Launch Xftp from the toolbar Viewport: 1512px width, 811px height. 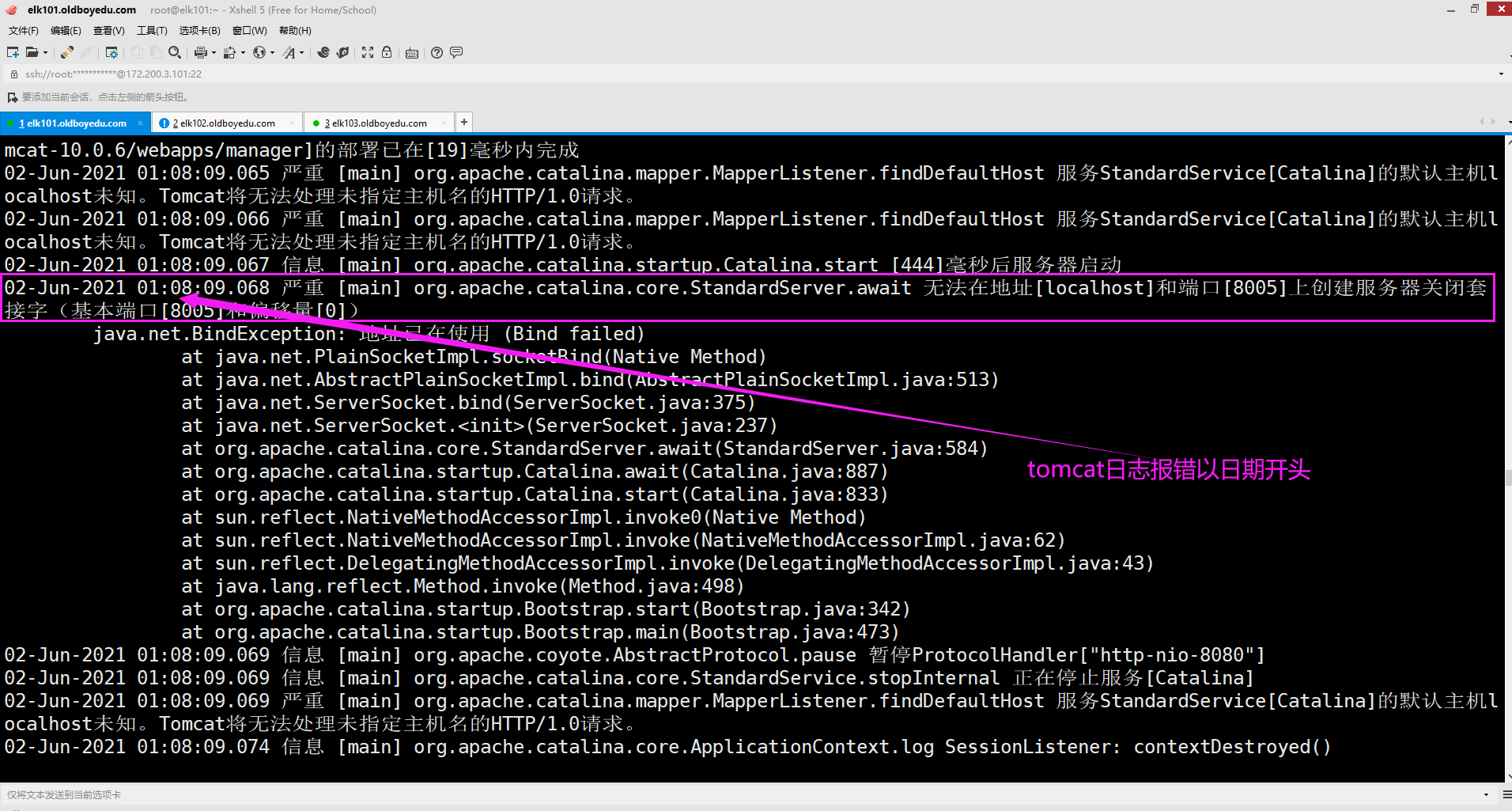tap(342, 52)
